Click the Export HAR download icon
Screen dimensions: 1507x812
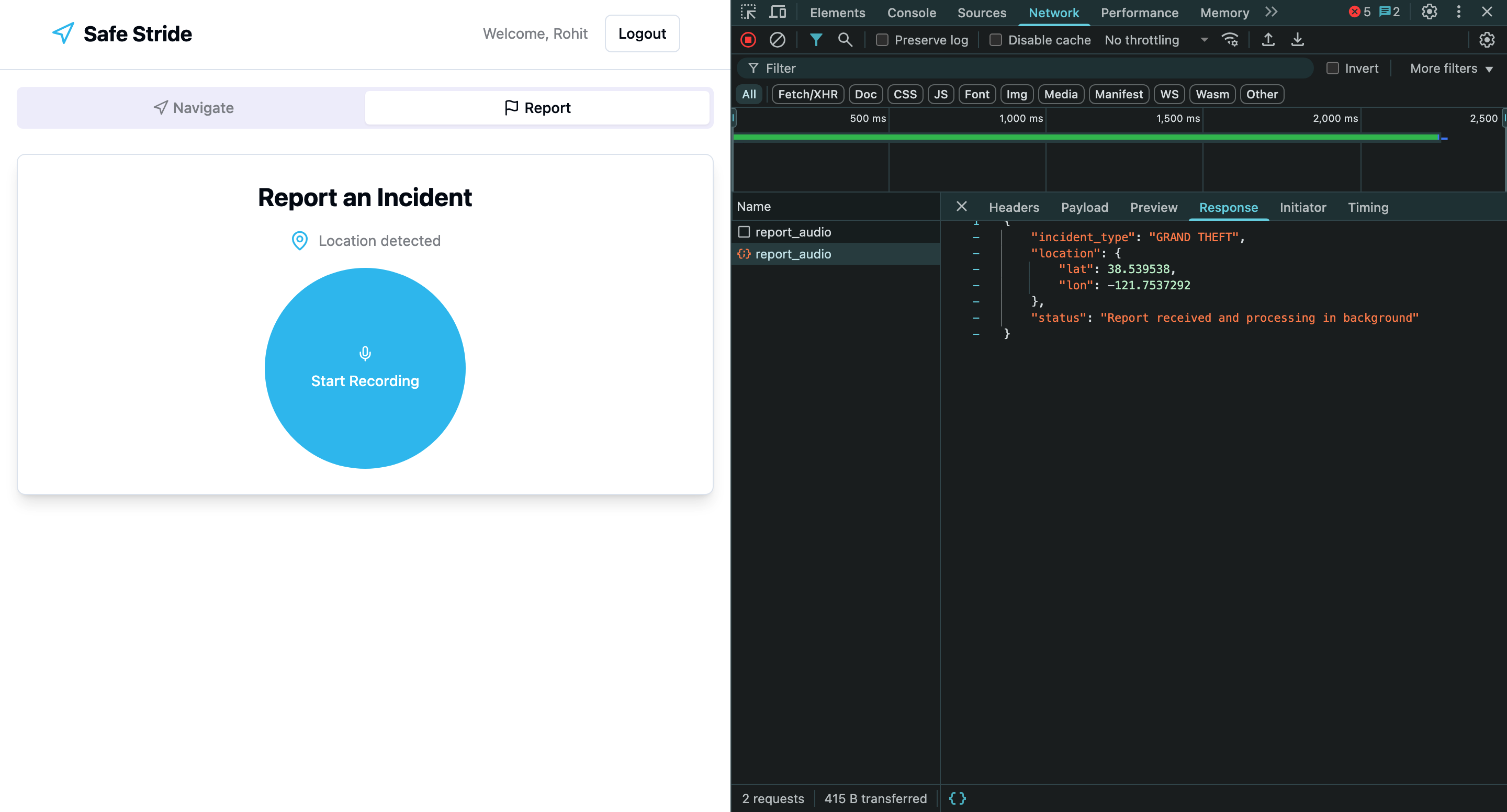1297,40
